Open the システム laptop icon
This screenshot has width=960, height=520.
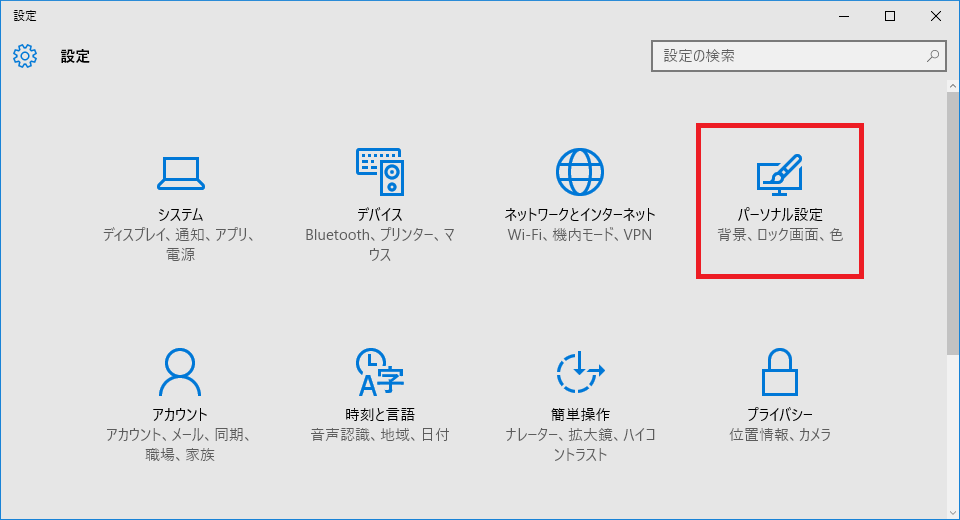click(181, 173)
